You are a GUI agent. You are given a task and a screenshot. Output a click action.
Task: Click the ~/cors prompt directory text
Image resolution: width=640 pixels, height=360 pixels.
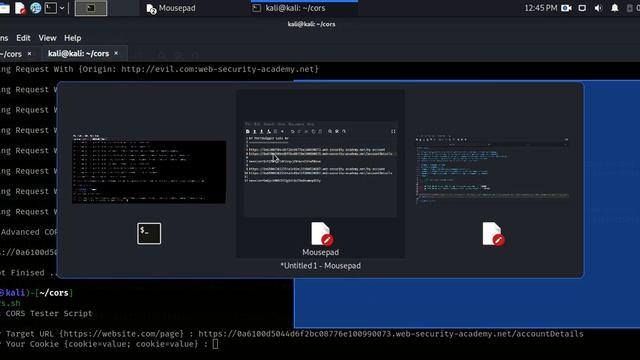pos(54,293)
